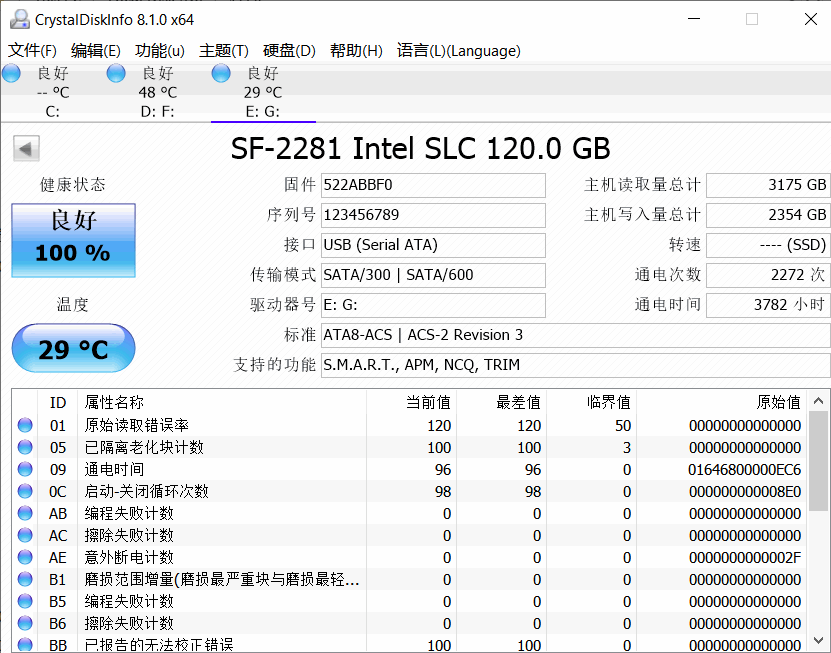Image resolution: width=831 pixels, height=653 pixels.
Task: Click status orb for attribute 01 row
Action: click(25, 426)
